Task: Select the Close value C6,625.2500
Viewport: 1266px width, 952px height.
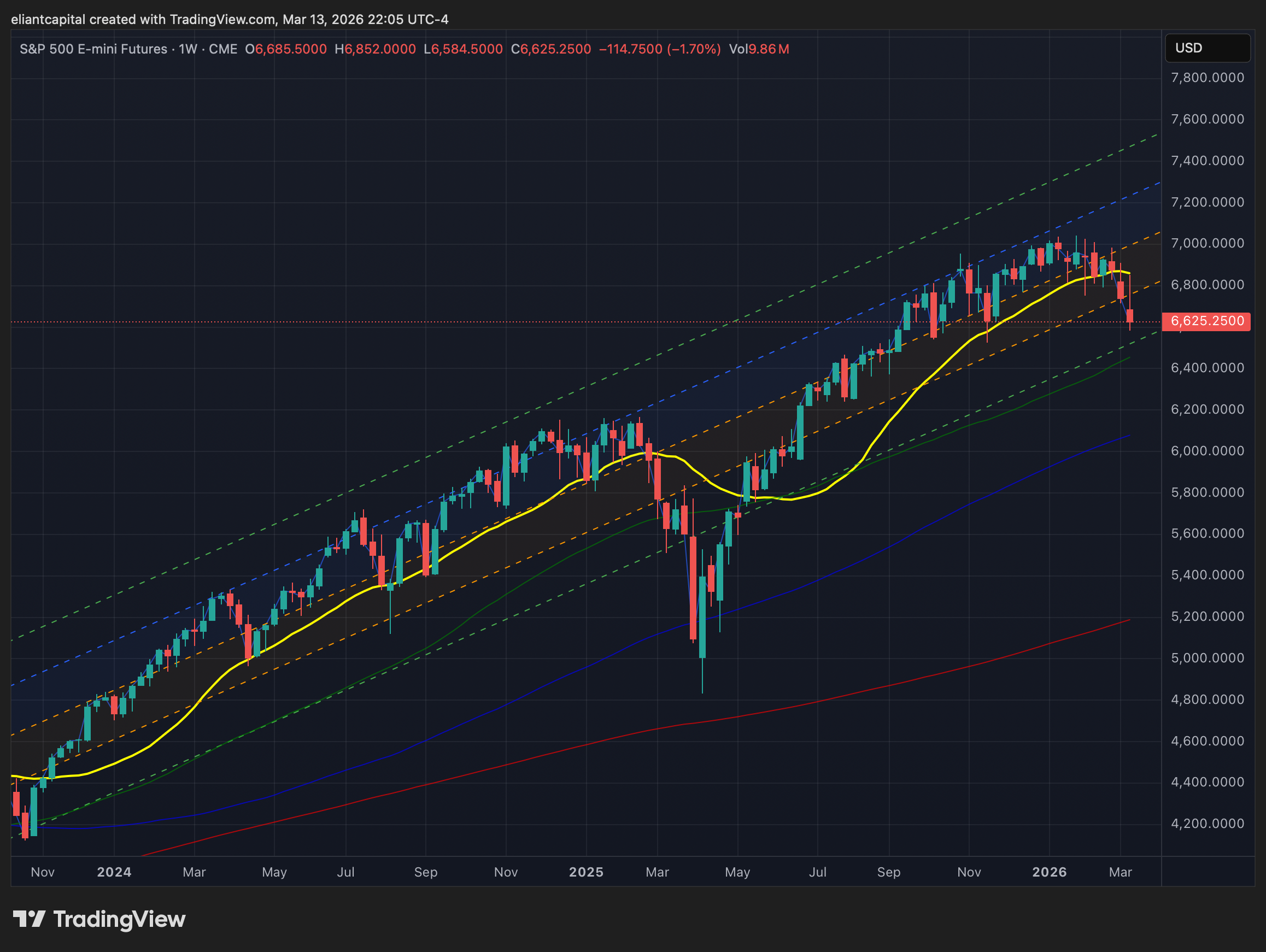Action: pyautogui.click(x=550, y=49)
